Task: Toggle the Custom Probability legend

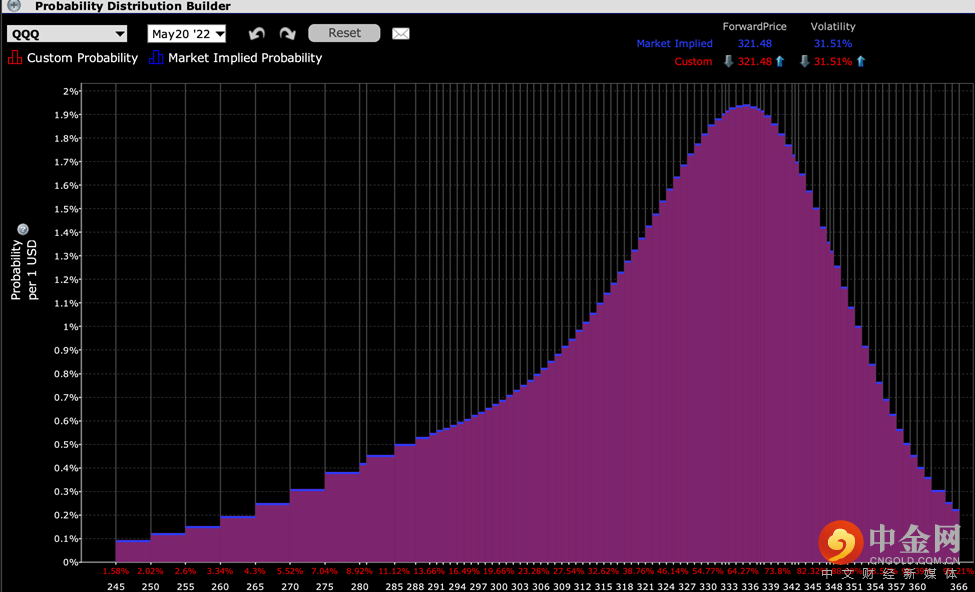Action: point(73,58)
